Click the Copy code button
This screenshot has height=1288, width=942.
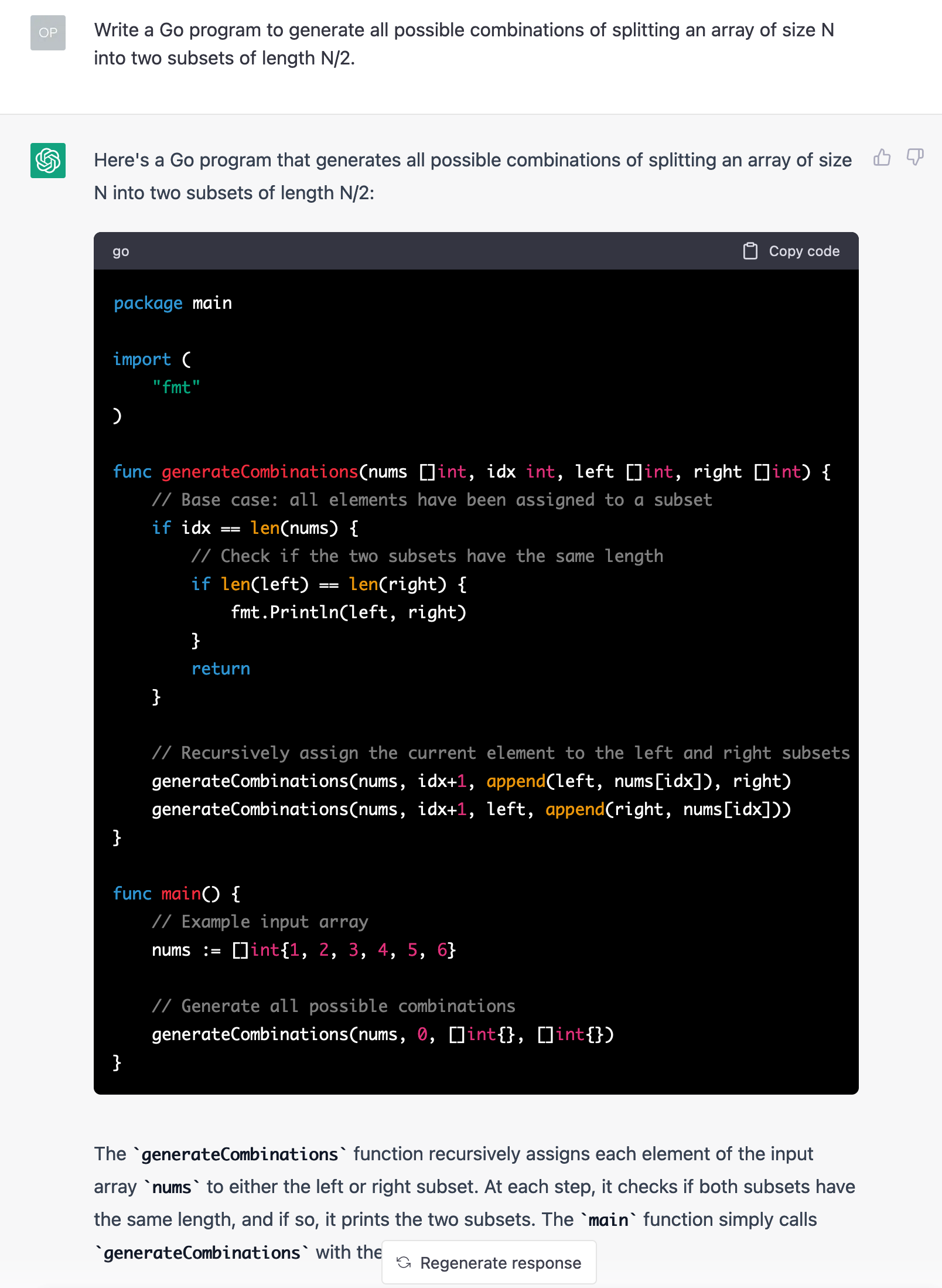[x=791, y=251]
